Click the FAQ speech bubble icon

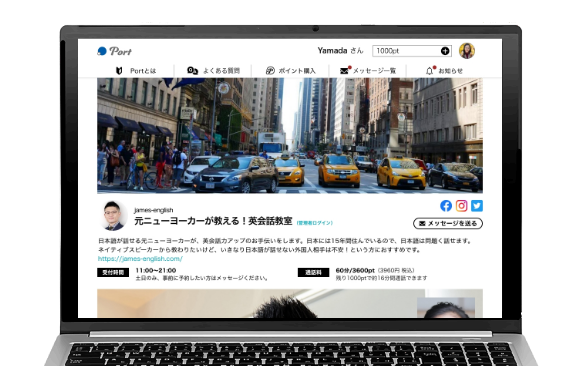tap(192, 70)
